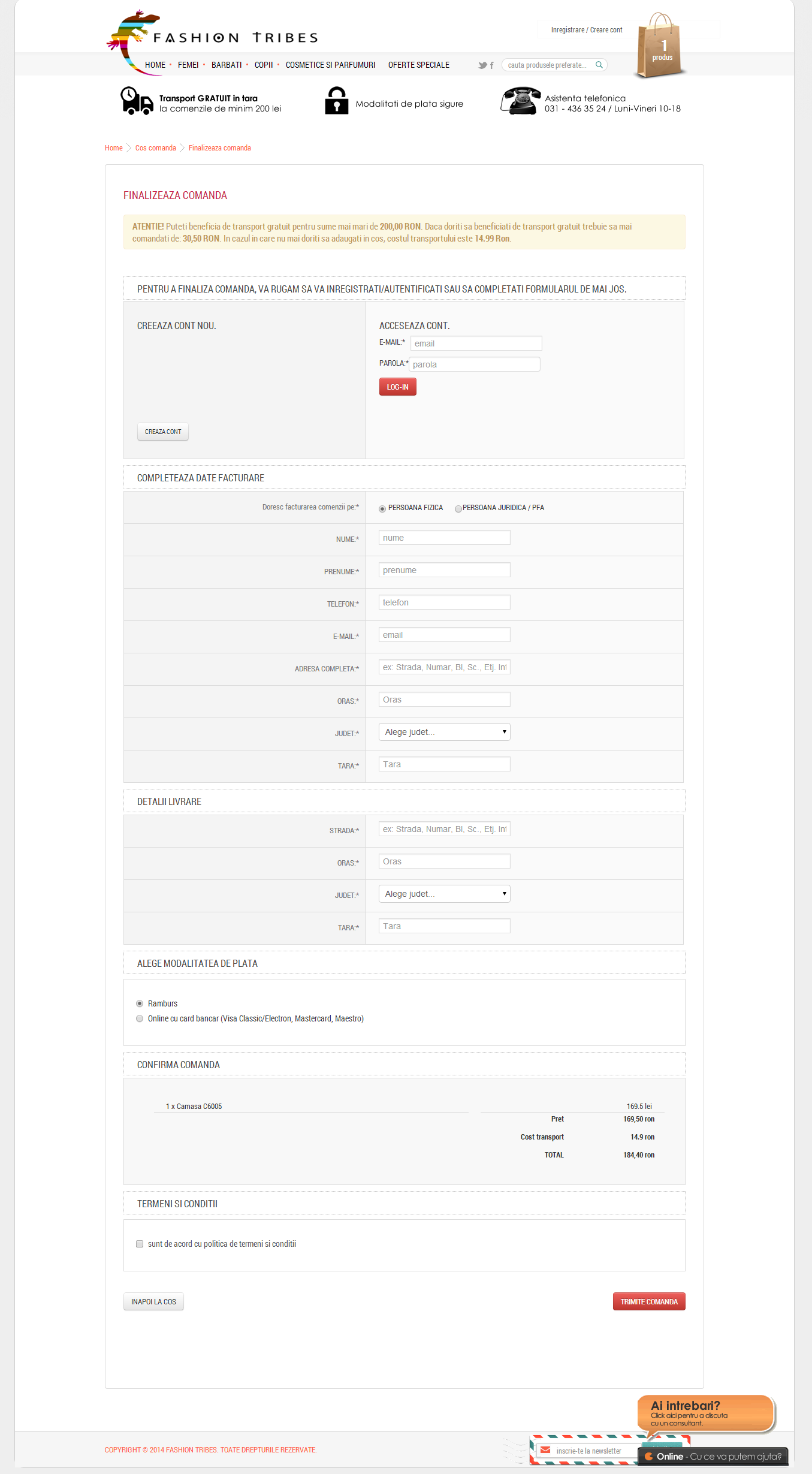Open Oferte Speciale menu
Screen dimensions: 812x1474
(419, 65)
